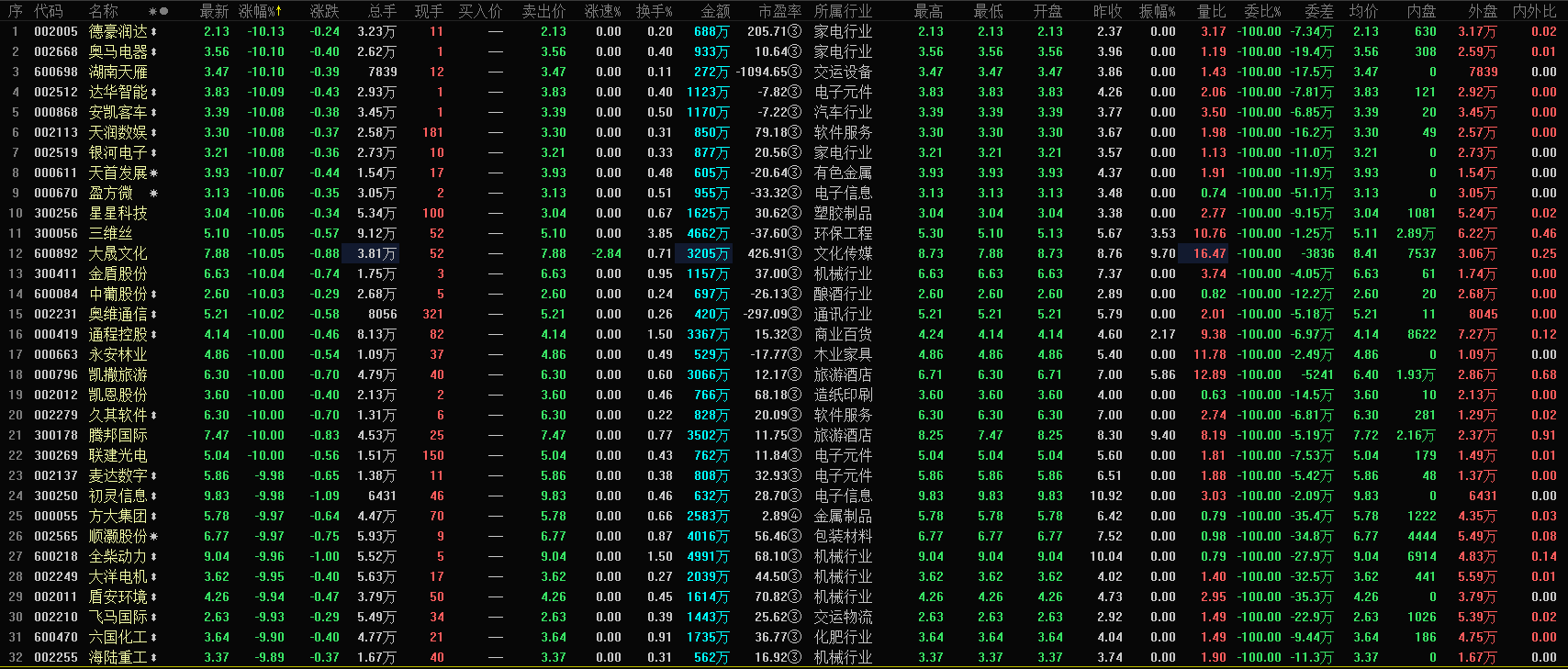This screenshot has width=1568, height=669.
Task: Select stock 中葡股份
Action: pyautogui.click(x=118, y=294)
